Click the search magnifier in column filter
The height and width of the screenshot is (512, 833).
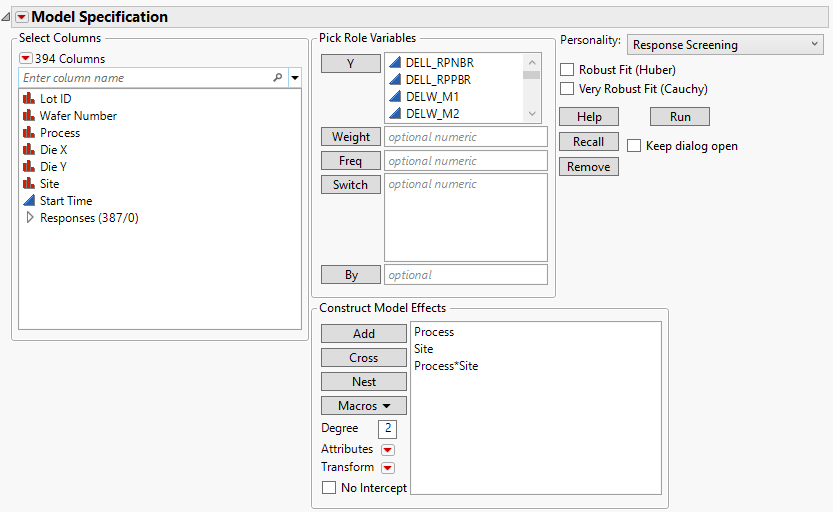point(277,78)
